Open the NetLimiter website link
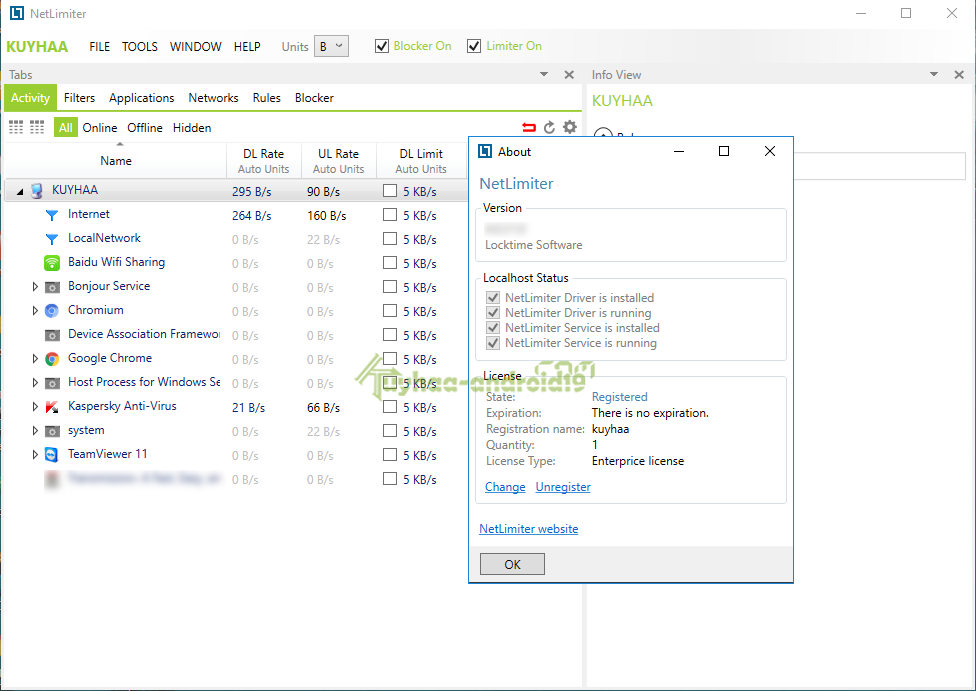Viewport: 976px width, 691px height. (528, 529)
